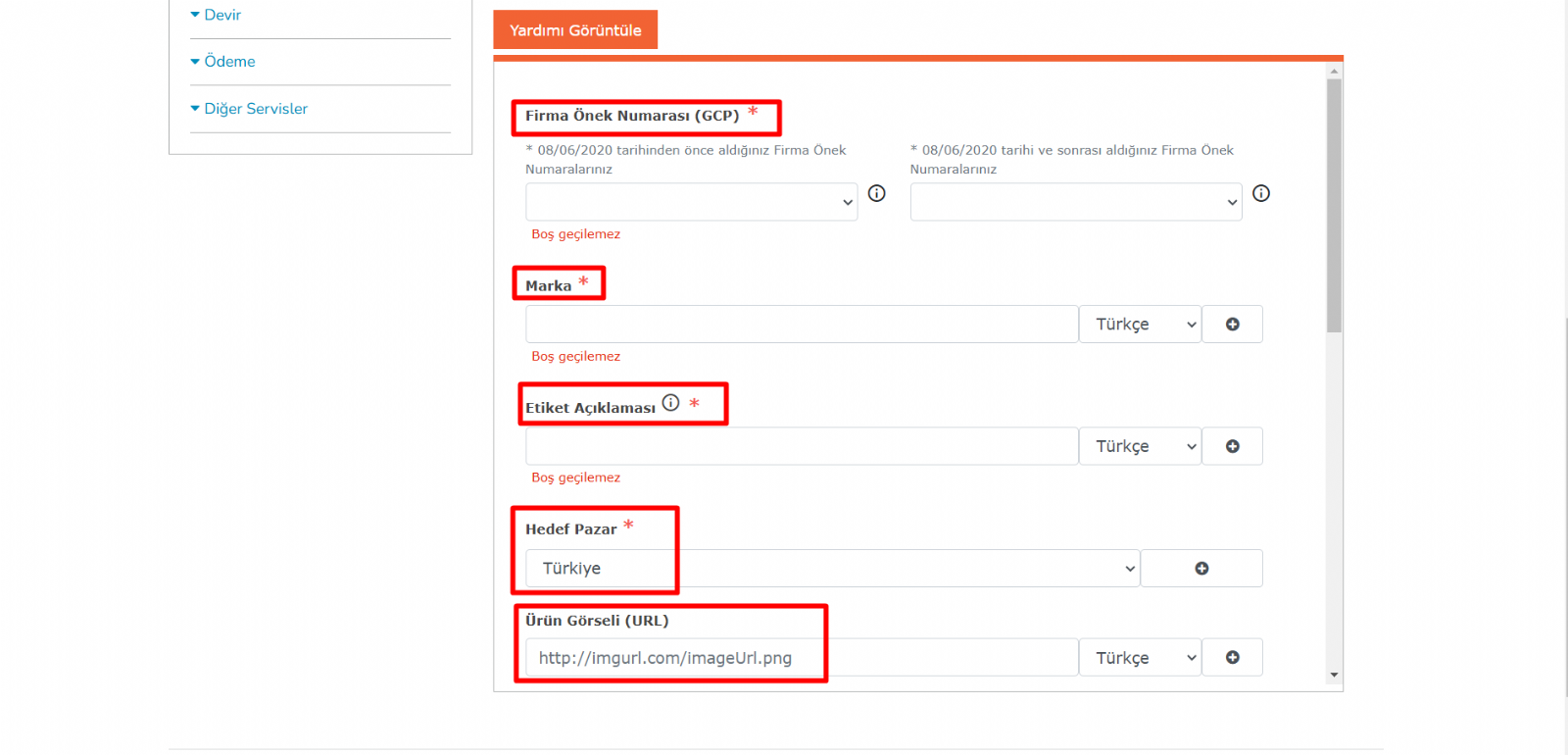
Task: Open the Marka language dropdown
Action: click(1140, 325)
